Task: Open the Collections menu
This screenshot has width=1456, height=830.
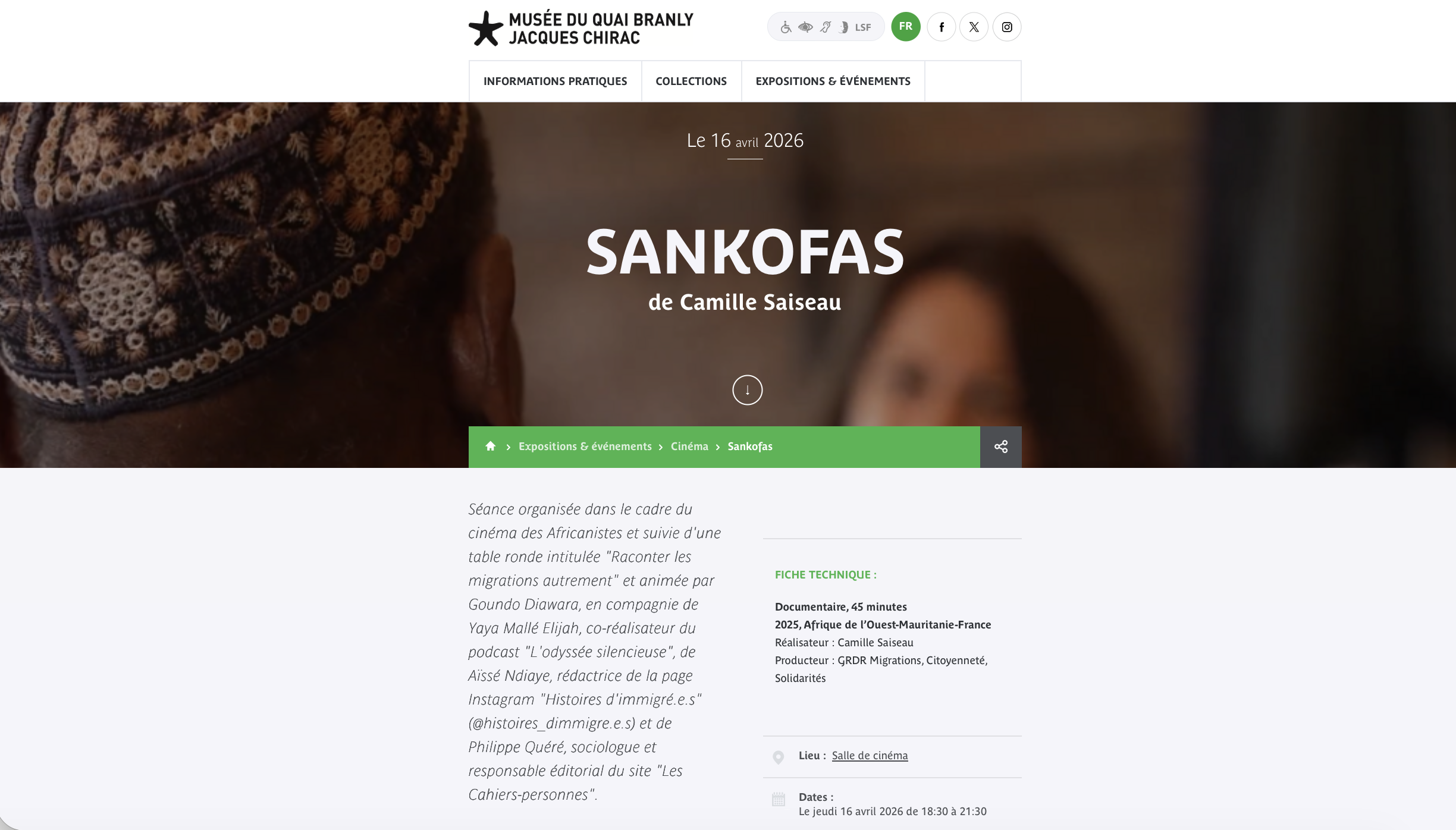Action: pyautogui.click(x=691, y=81)
